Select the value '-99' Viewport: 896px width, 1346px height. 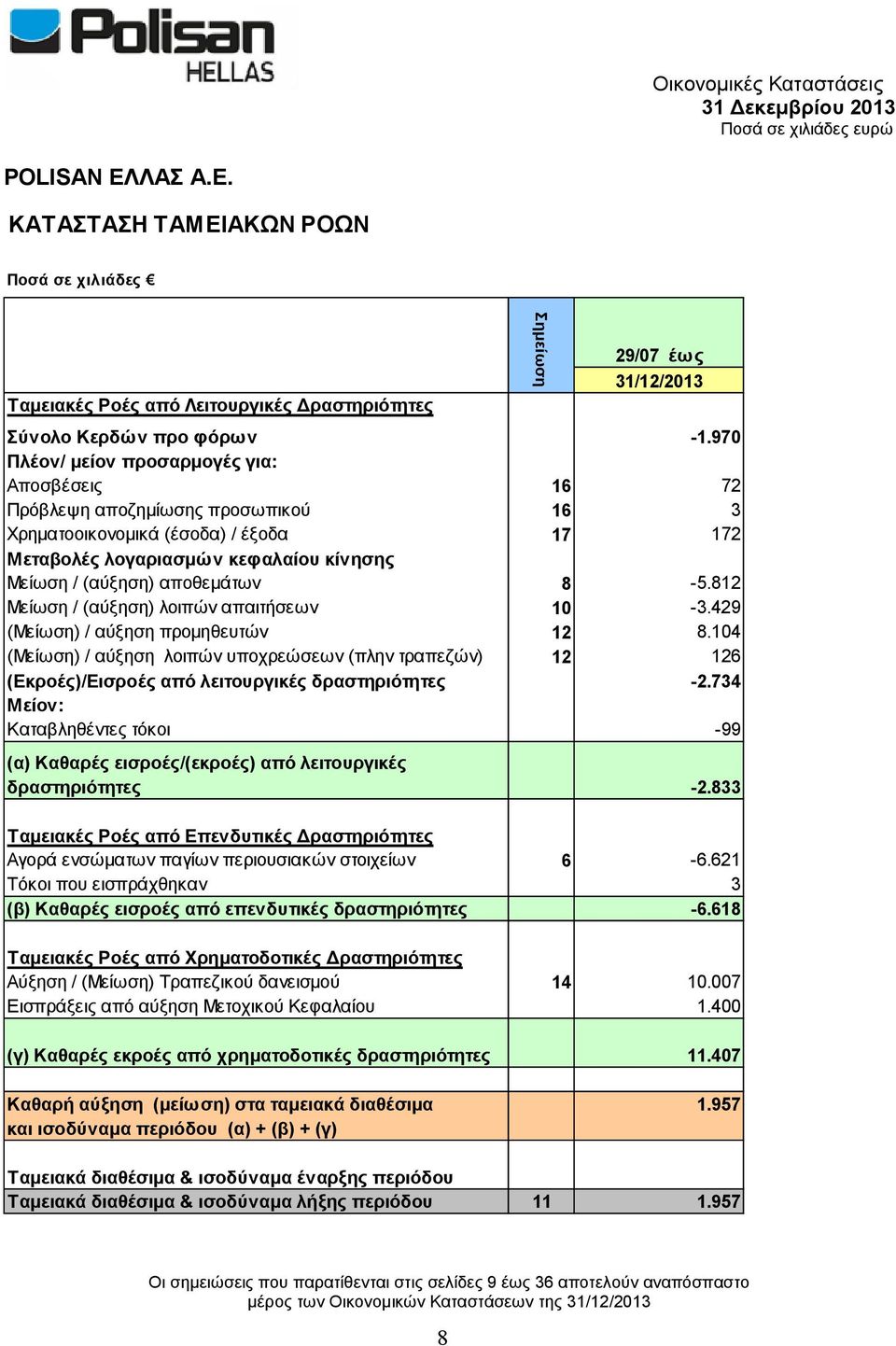click(x=728, y=729)
